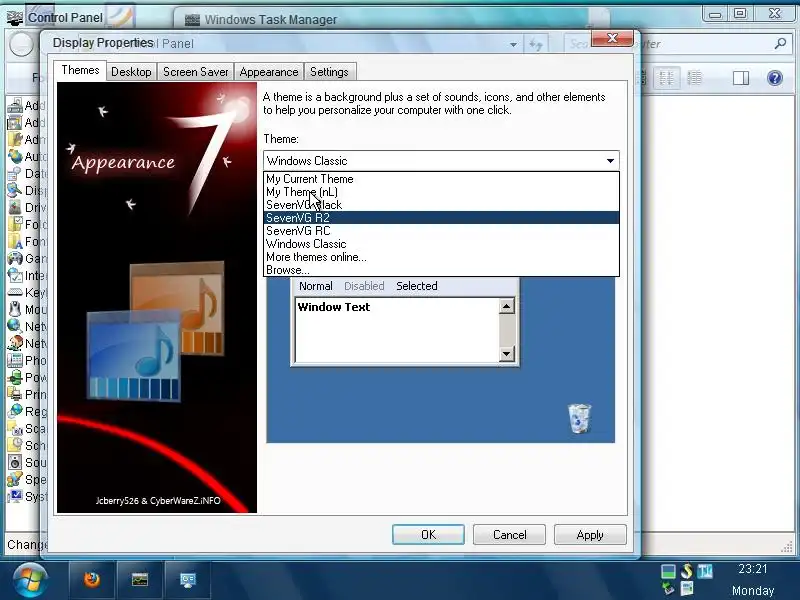Image resolution: width=800 pixels, height=600 pixels.
Task: Click the Control Panel help icon
Action: coord(774,78)
